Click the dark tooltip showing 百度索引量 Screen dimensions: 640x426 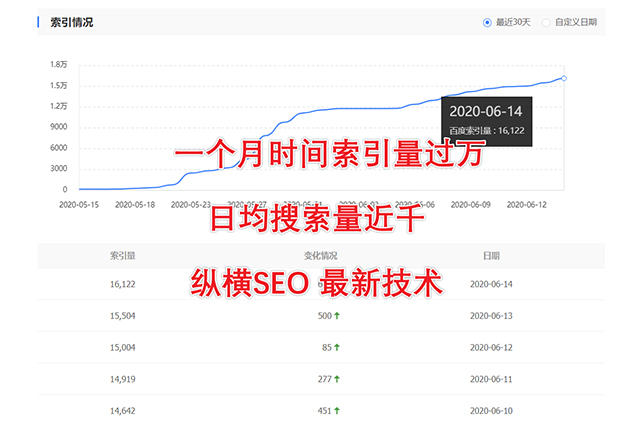485,117
